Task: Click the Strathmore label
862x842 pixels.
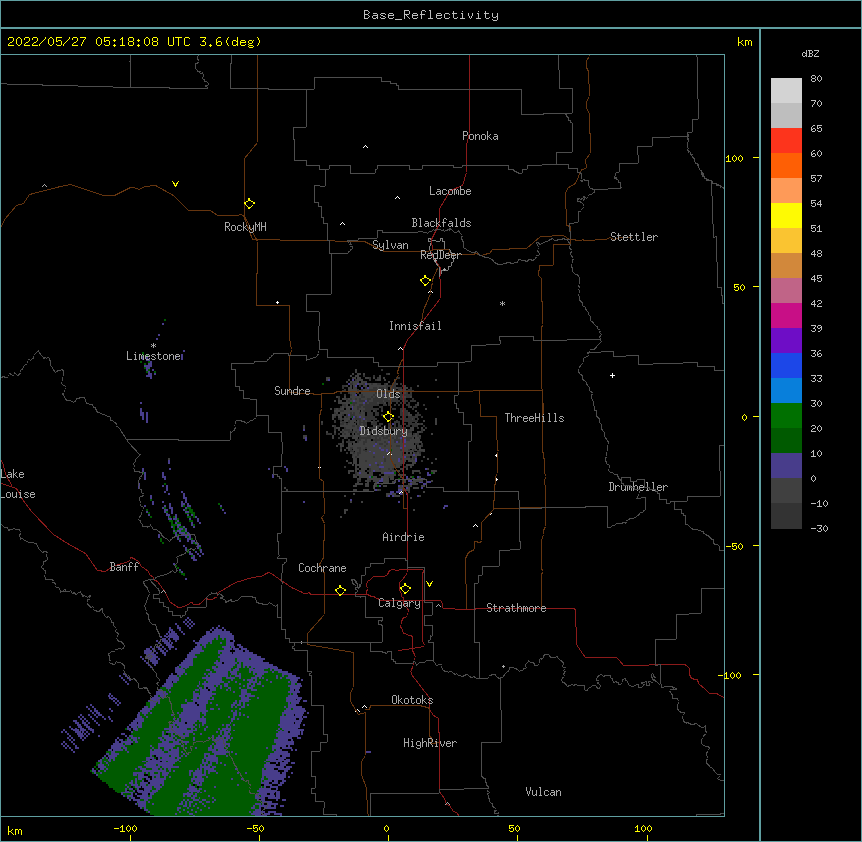Action: tap(516, 608)
